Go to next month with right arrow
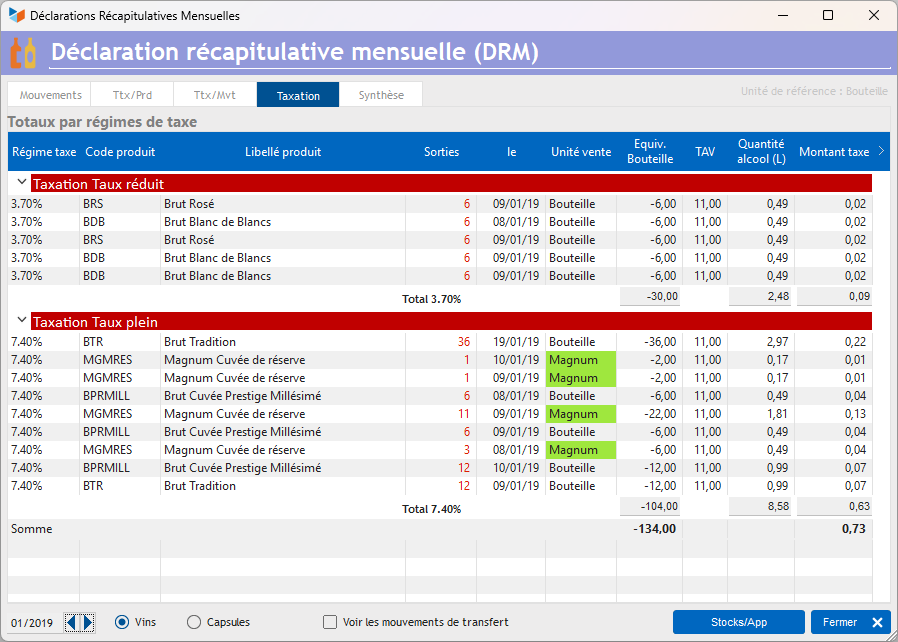Viewport: 898px width, 642px height. click(x=88, y=623)
